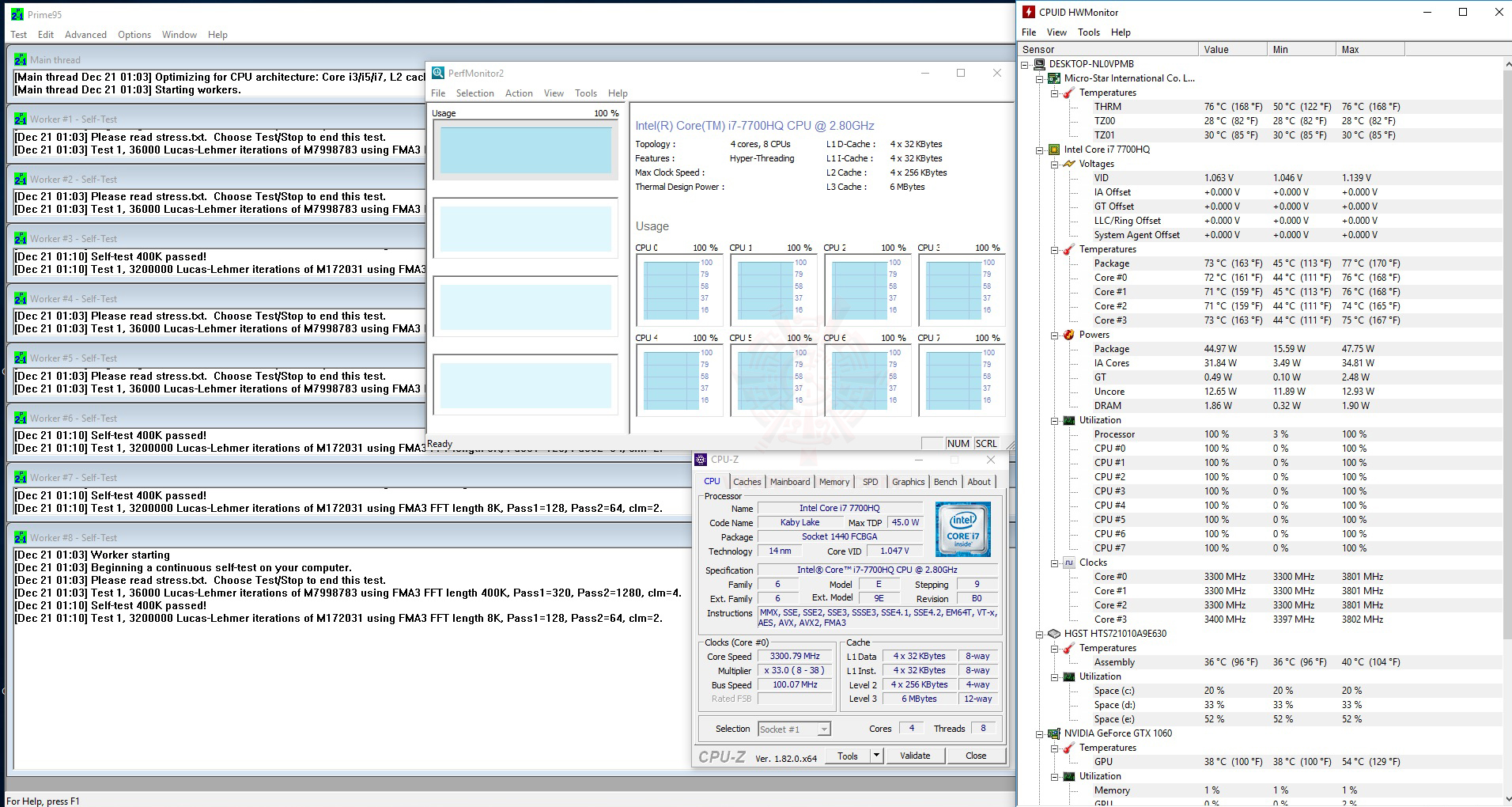Click the hard drive icon beside HGST HTS721010A9E630
The height and width of the screenshot is (807, 1512).
1053,634
